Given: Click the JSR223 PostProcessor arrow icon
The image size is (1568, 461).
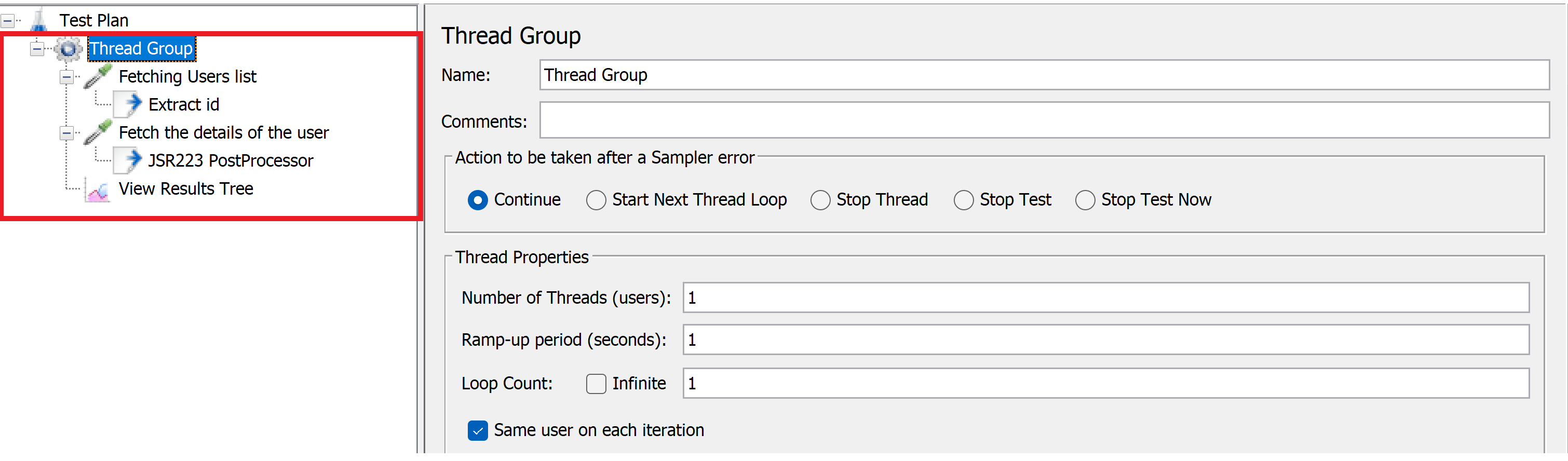Looking at the screenshot, I should [128, 161].
